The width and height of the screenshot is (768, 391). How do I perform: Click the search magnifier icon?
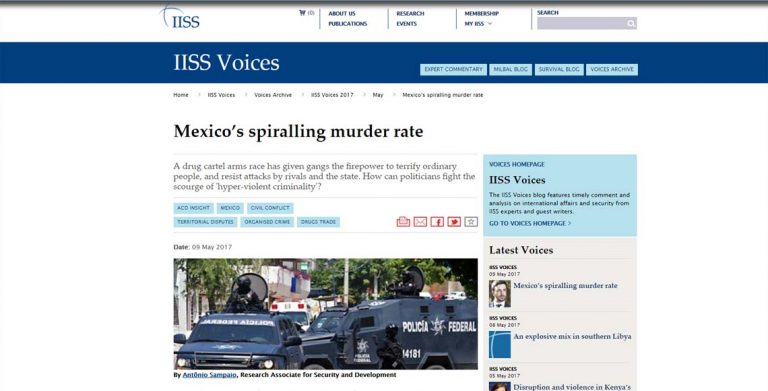(x=631, y=23)
